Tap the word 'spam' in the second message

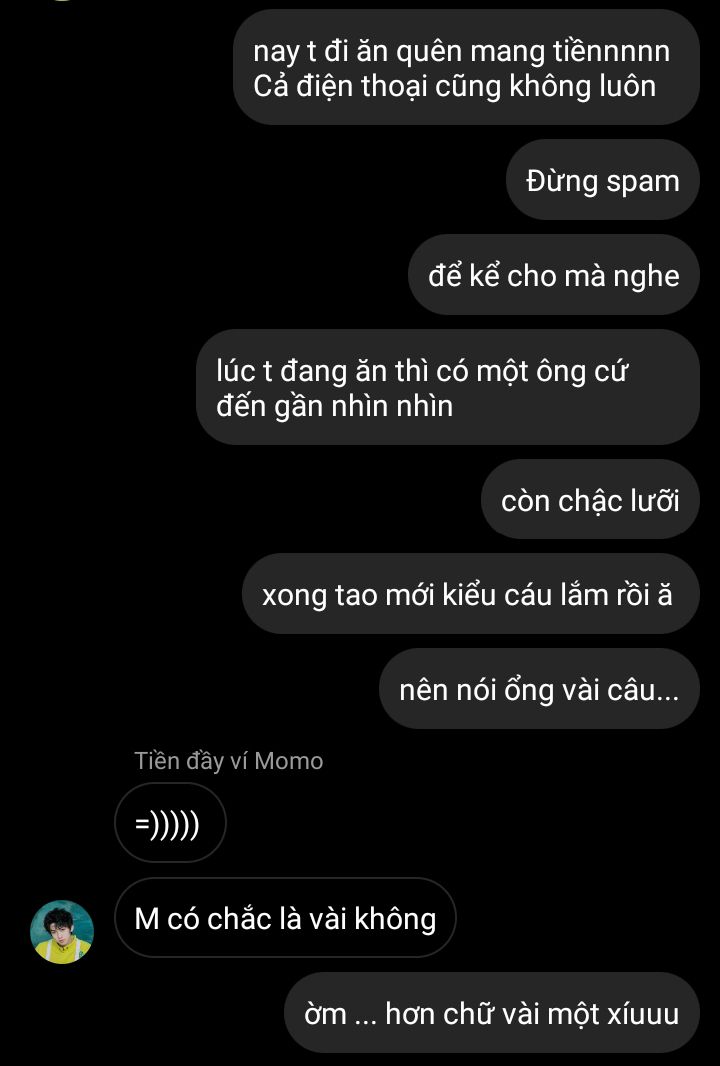coord(642,182)
